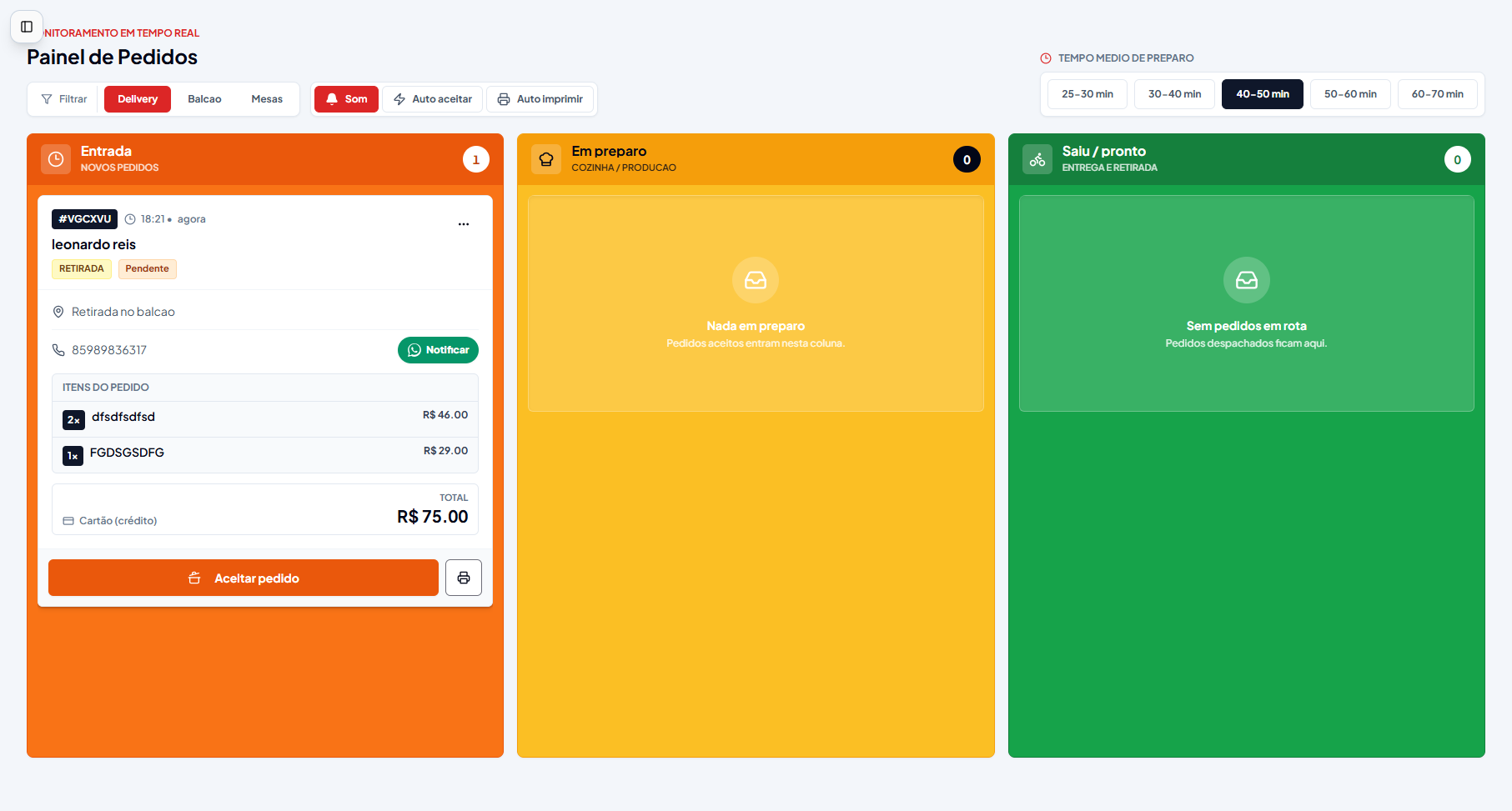
Task: Click the inbox icon in Nada em preparo
Action: (756, 280)
